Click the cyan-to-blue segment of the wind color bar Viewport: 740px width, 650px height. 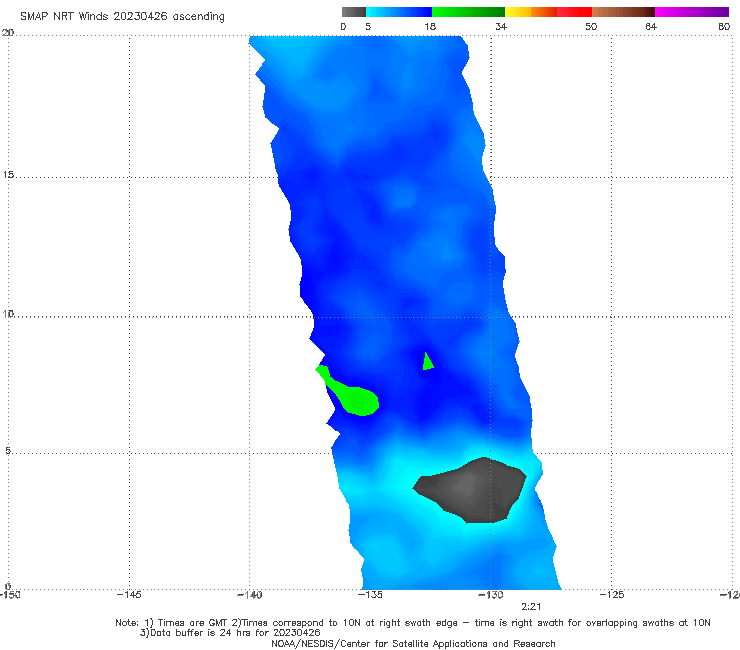[399, 12]
